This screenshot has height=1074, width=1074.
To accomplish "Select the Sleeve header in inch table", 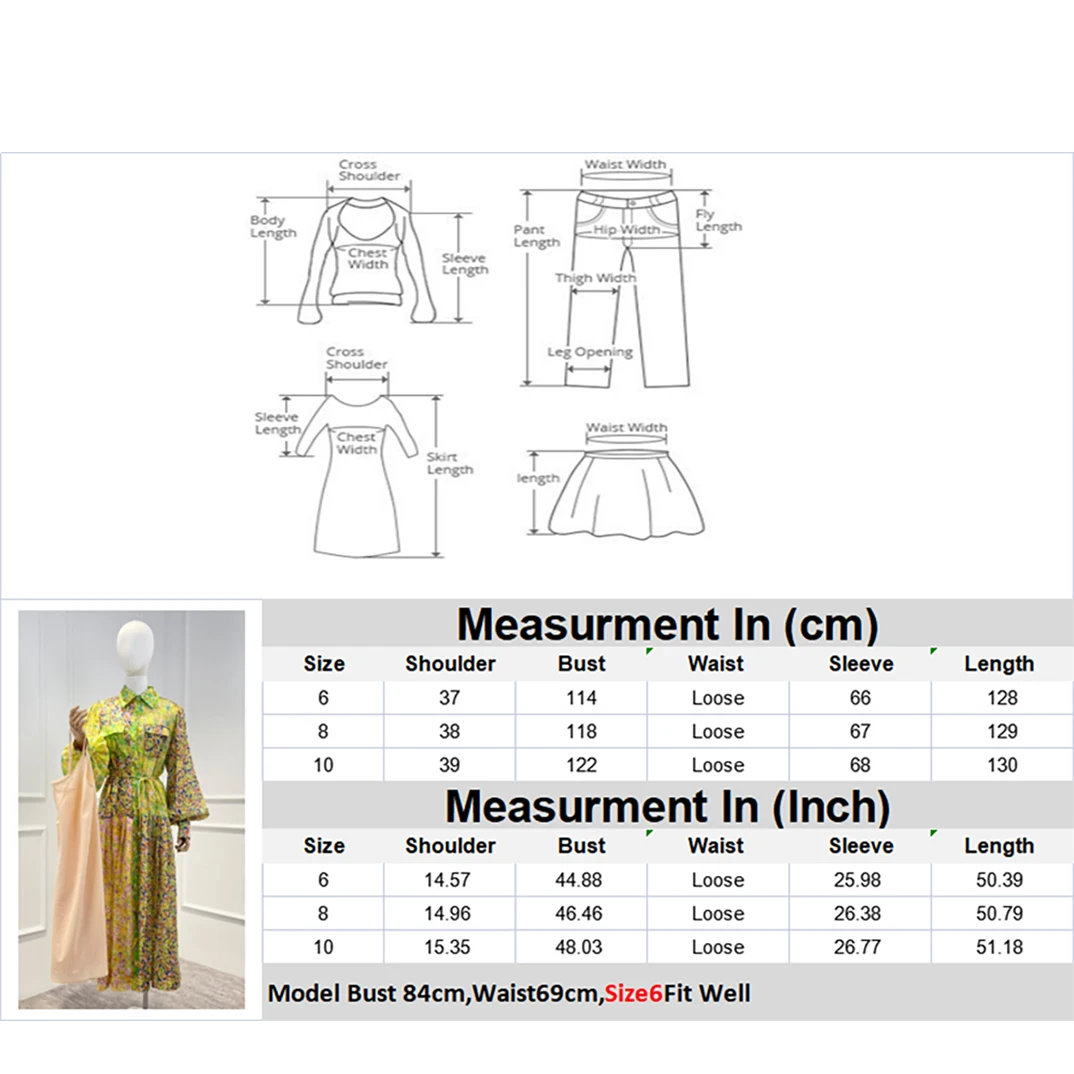I will click(x=861, y=846).
